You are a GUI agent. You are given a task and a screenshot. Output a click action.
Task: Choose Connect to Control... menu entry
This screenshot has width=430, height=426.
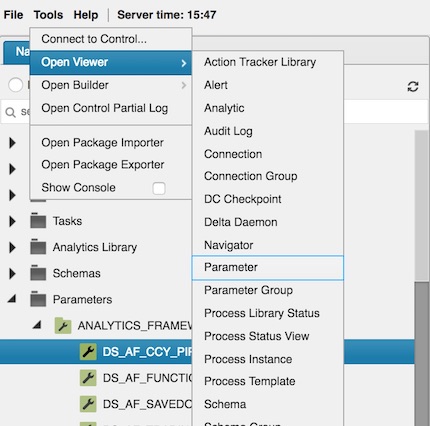pos(111,39)
